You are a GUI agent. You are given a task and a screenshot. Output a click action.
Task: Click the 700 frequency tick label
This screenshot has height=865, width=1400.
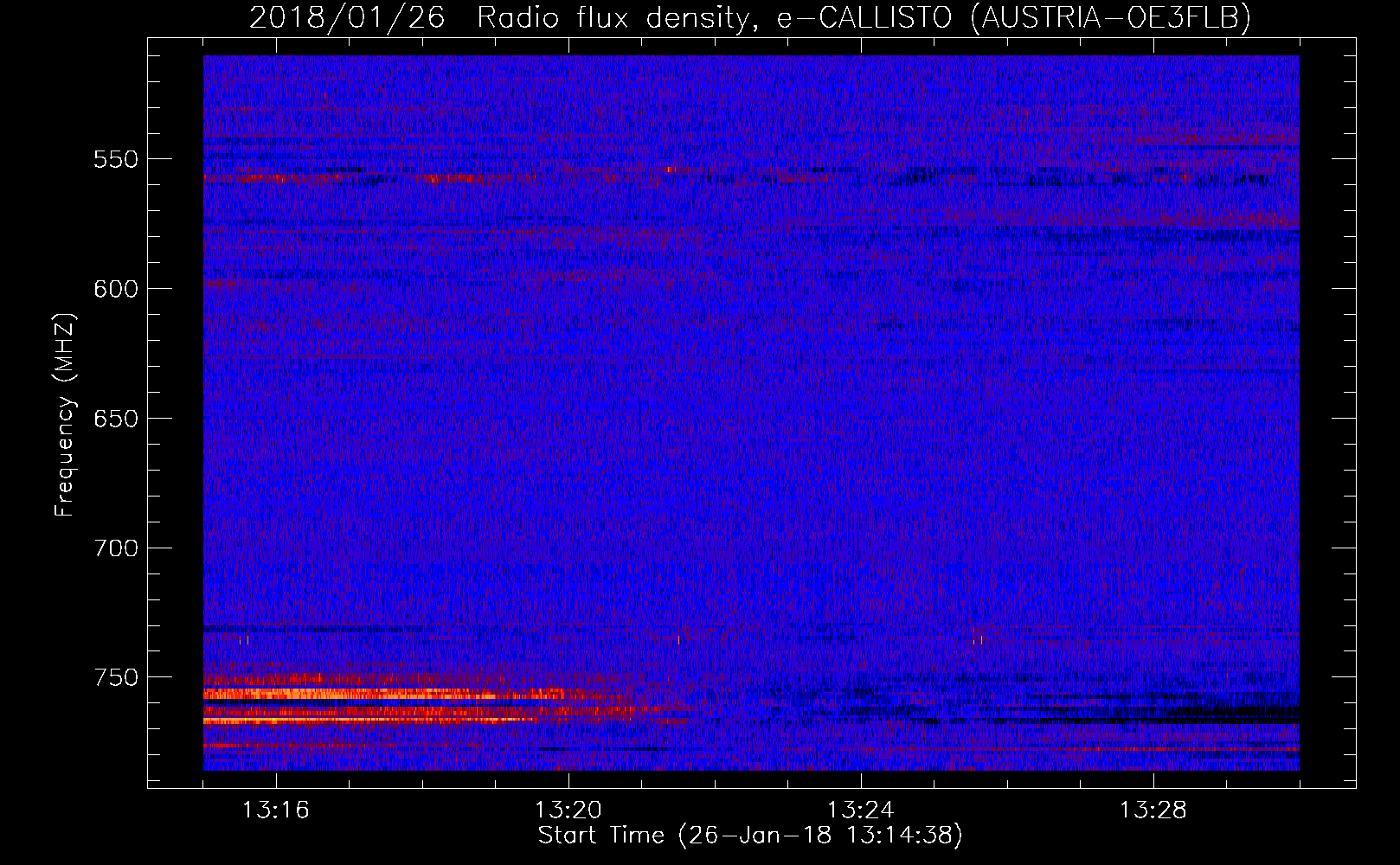tap(117, 548)
